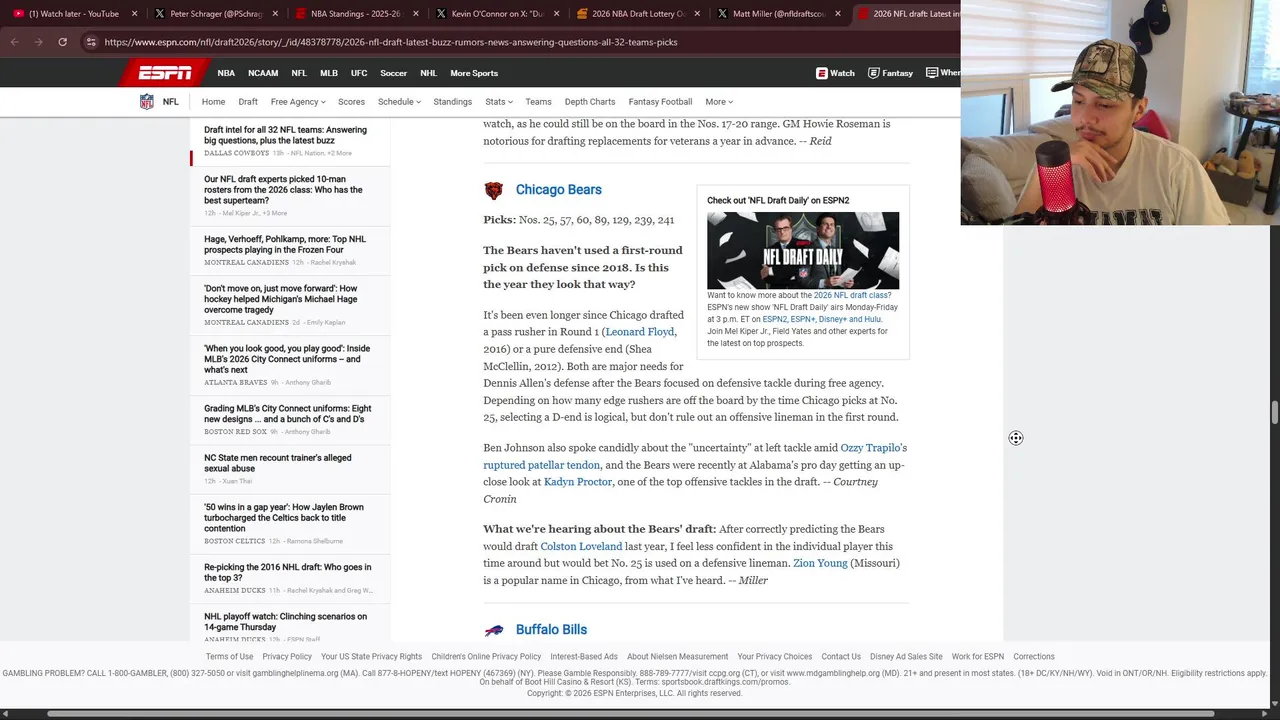Open Privacy Policy footer link
The height and width of the screenshot is (720, 1280).
pos(287,657)
